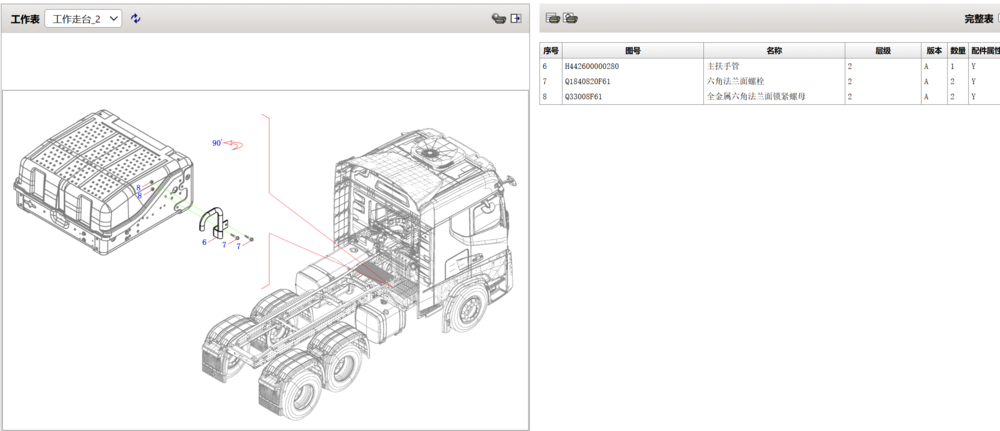Click the 层级 column header
Image resolution: width=1000 pixels, height=431 pixels.
(882, 50)
